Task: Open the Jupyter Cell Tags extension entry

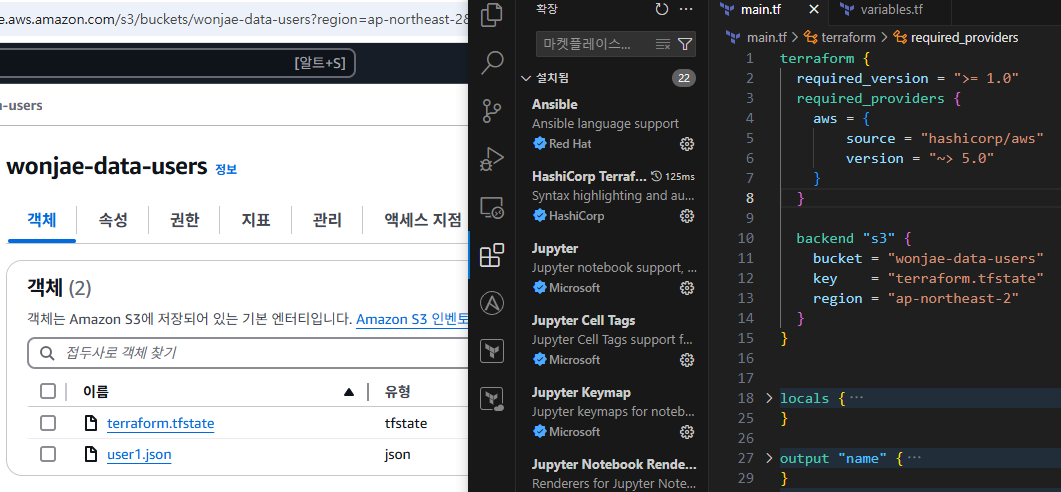Action: (x=613, y=339)
